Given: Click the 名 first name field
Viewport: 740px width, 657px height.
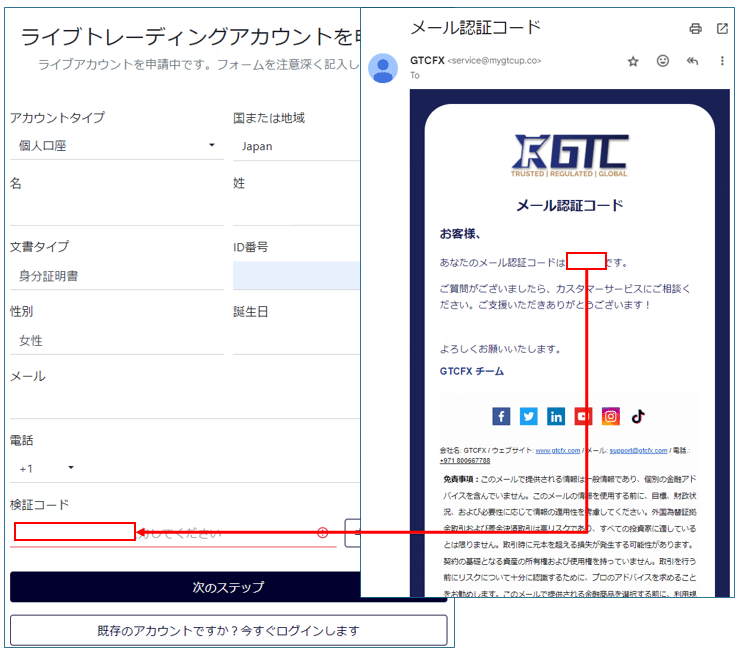Looking at the screenshot, I should point(117,211).
